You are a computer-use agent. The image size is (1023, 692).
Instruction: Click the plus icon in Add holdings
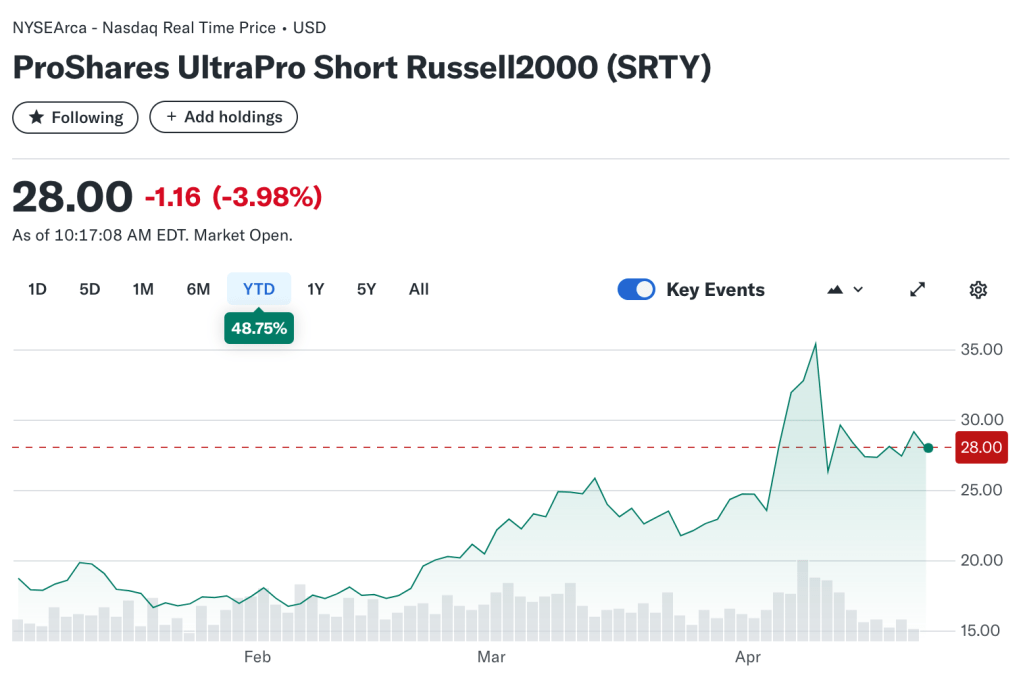[172, 117]
